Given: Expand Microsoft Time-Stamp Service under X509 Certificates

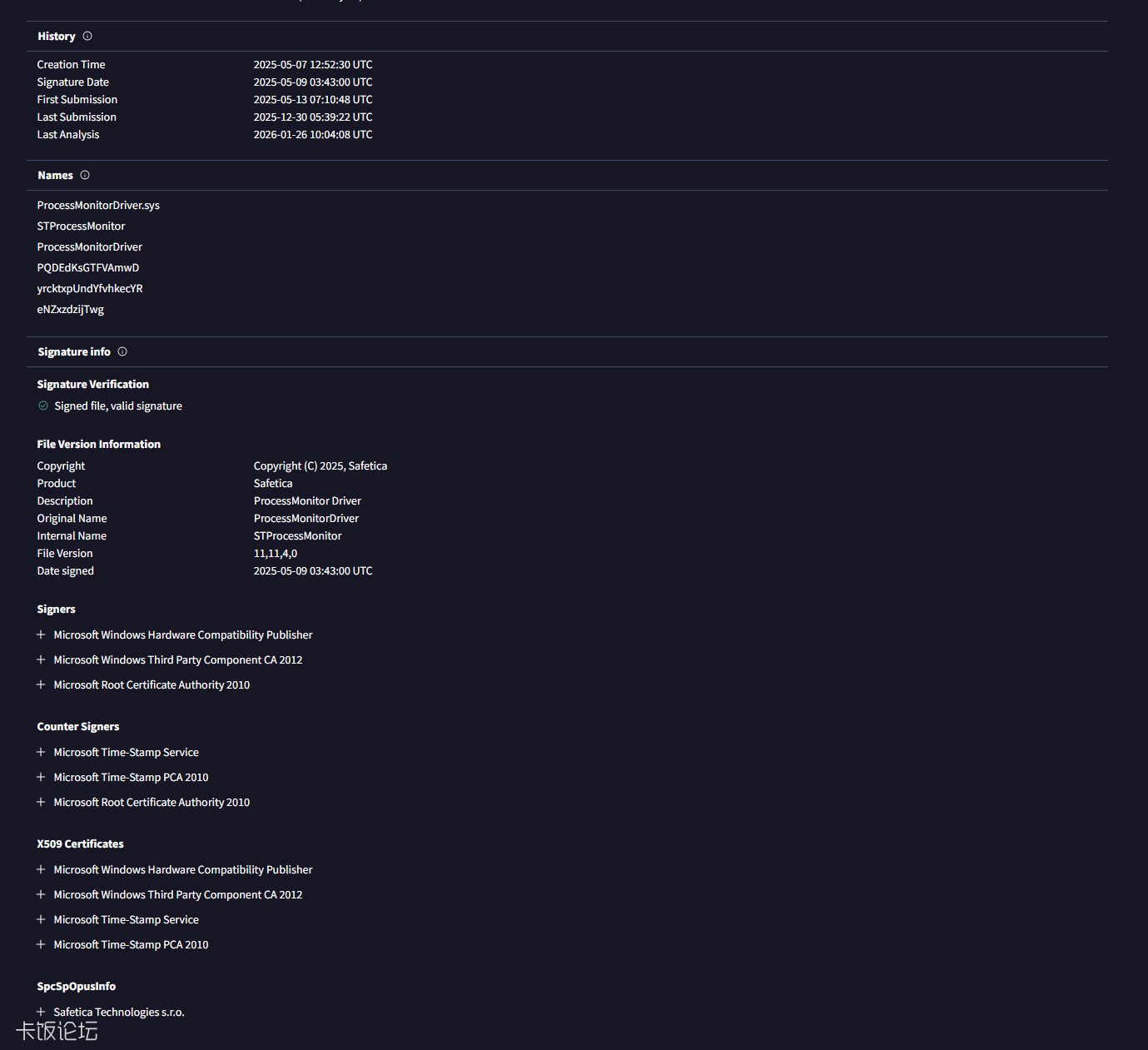Looking at the screenshot, I should tap(41, 920).
